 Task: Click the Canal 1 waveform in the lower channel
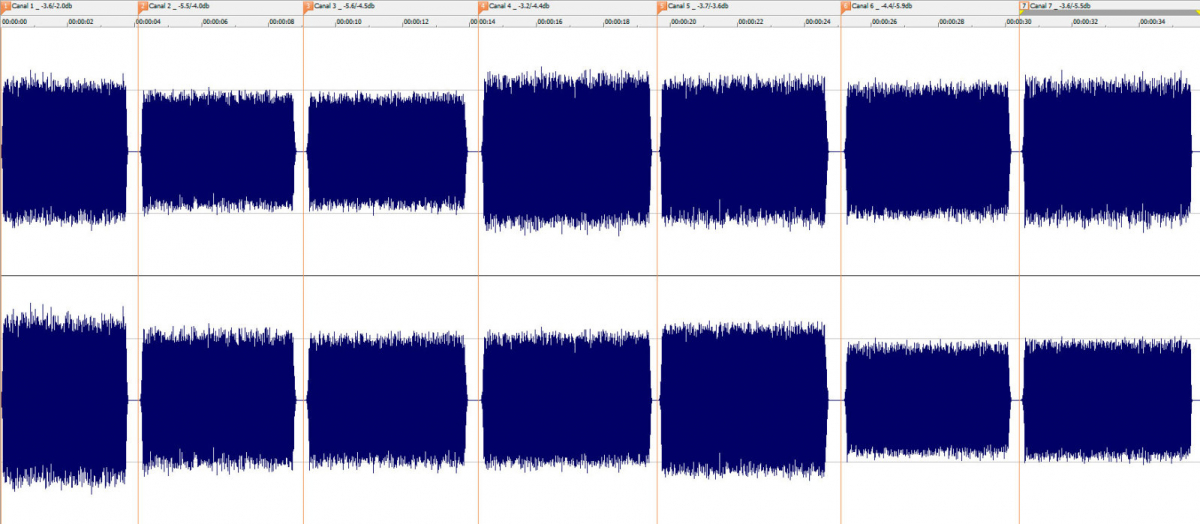pos(65,400)
